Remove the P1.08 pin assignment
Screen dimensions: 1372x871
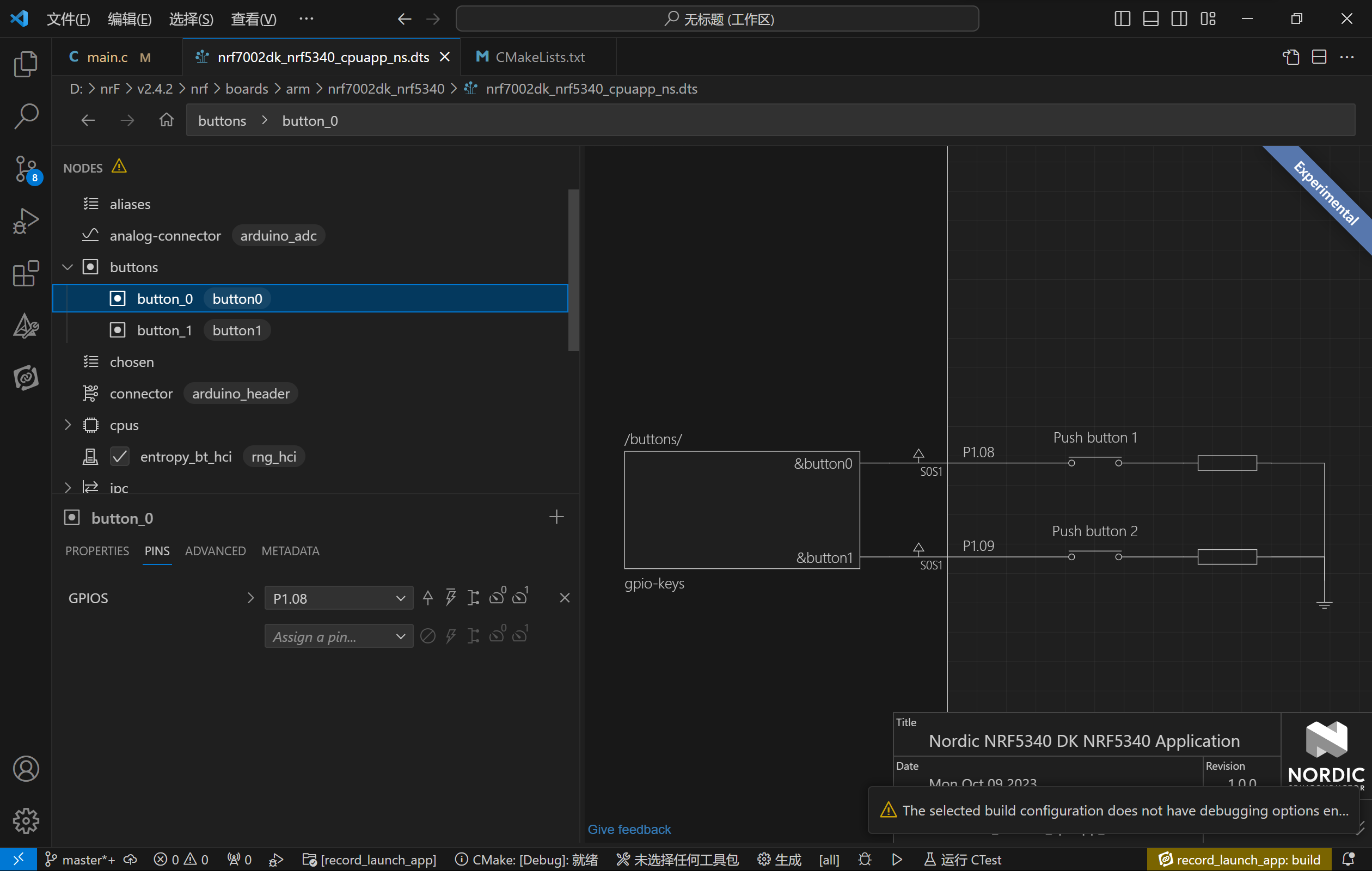click(565, 598)
